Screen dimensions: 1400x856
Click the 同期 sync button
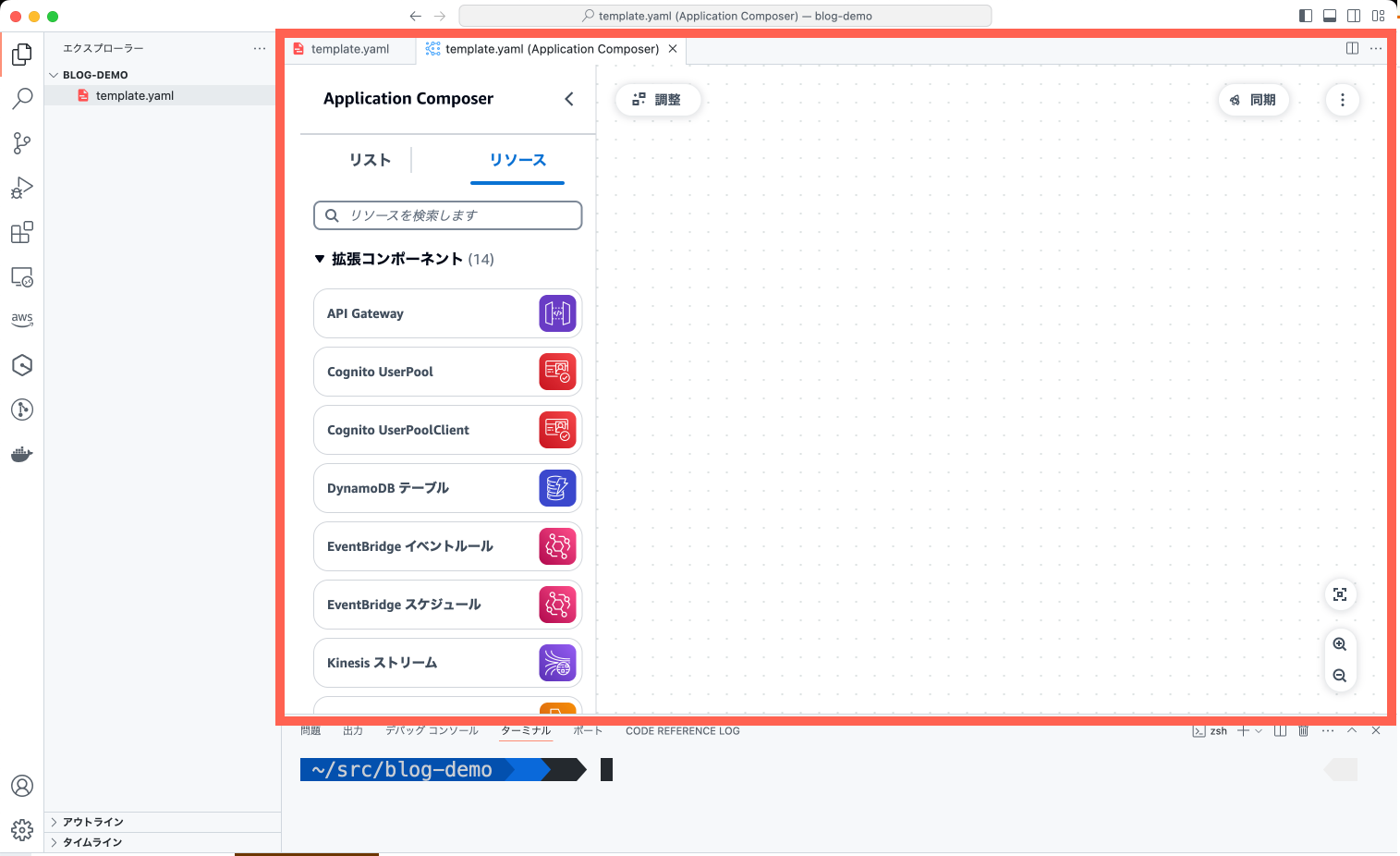click(x=1253, y=100)
